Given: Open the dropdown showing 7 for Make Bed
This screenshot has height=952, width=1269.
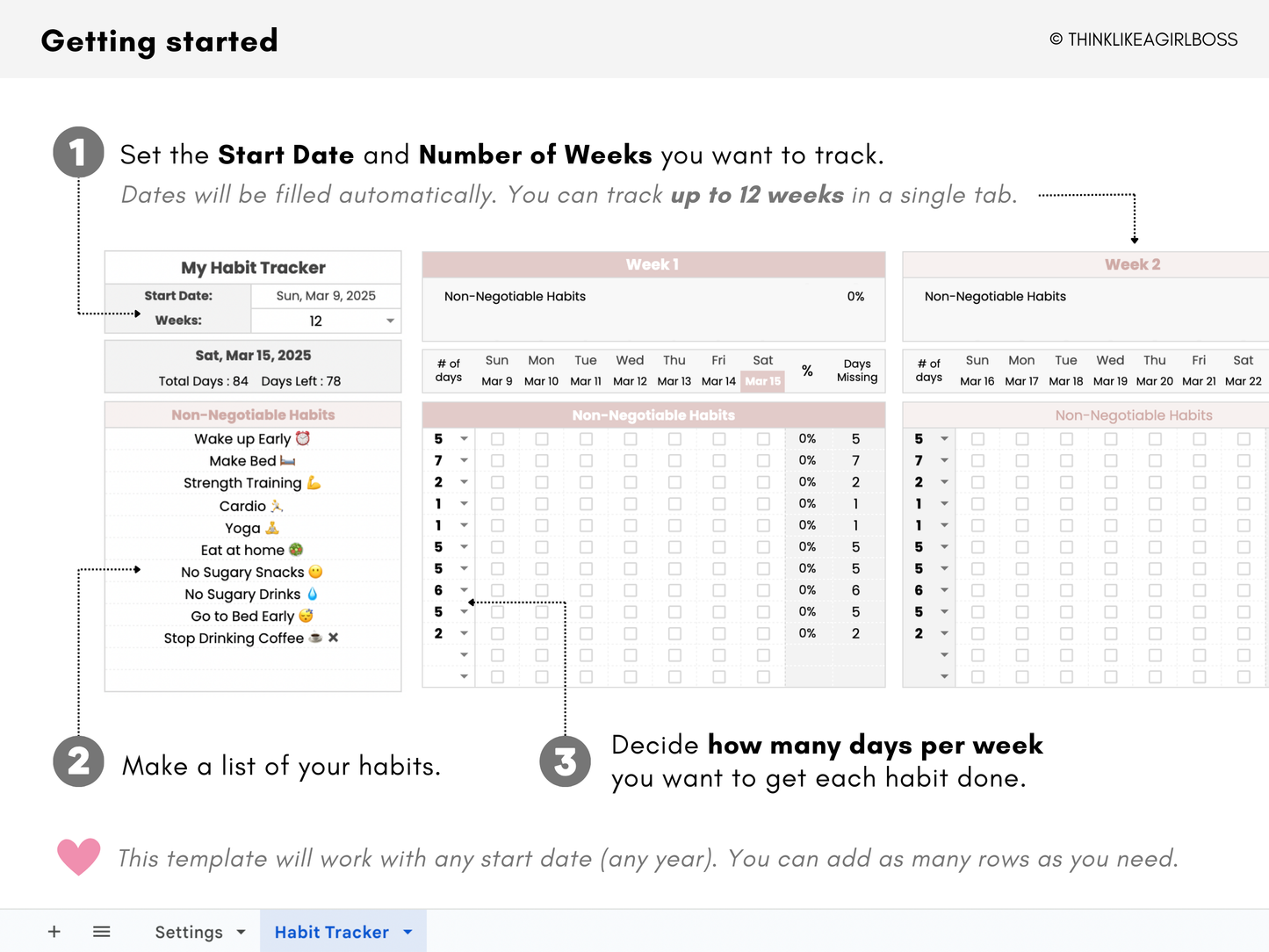Looking at the screenshot, I should point(464,460).
